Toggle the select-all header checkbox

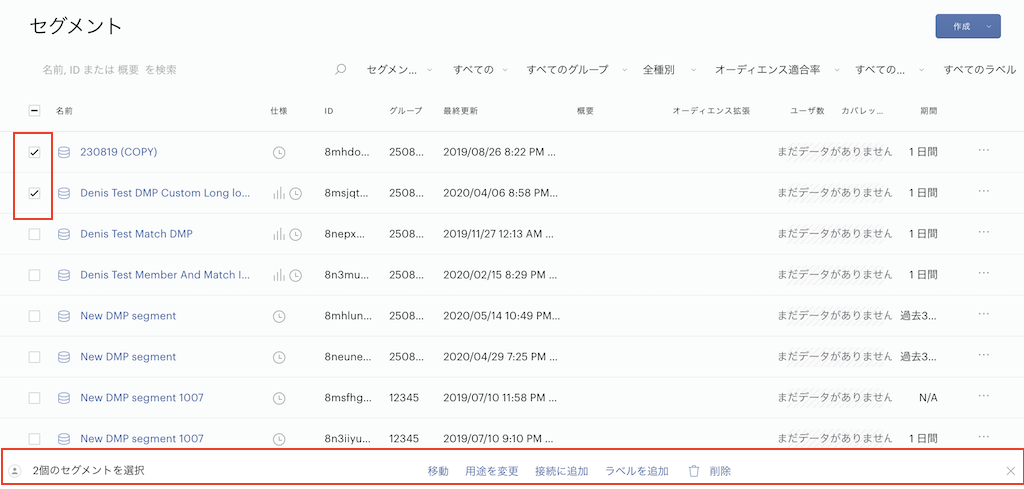pyautogui.click(x=35, y=111)
